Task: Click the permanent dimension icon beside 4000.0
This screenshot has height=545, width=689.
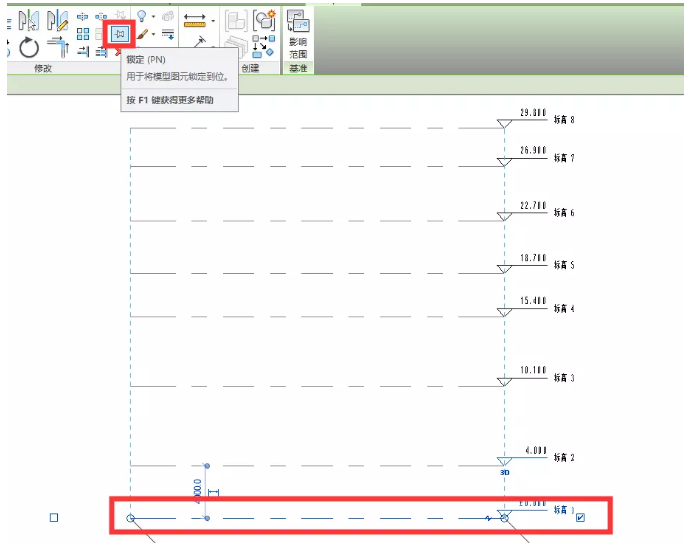Action: 213,493
